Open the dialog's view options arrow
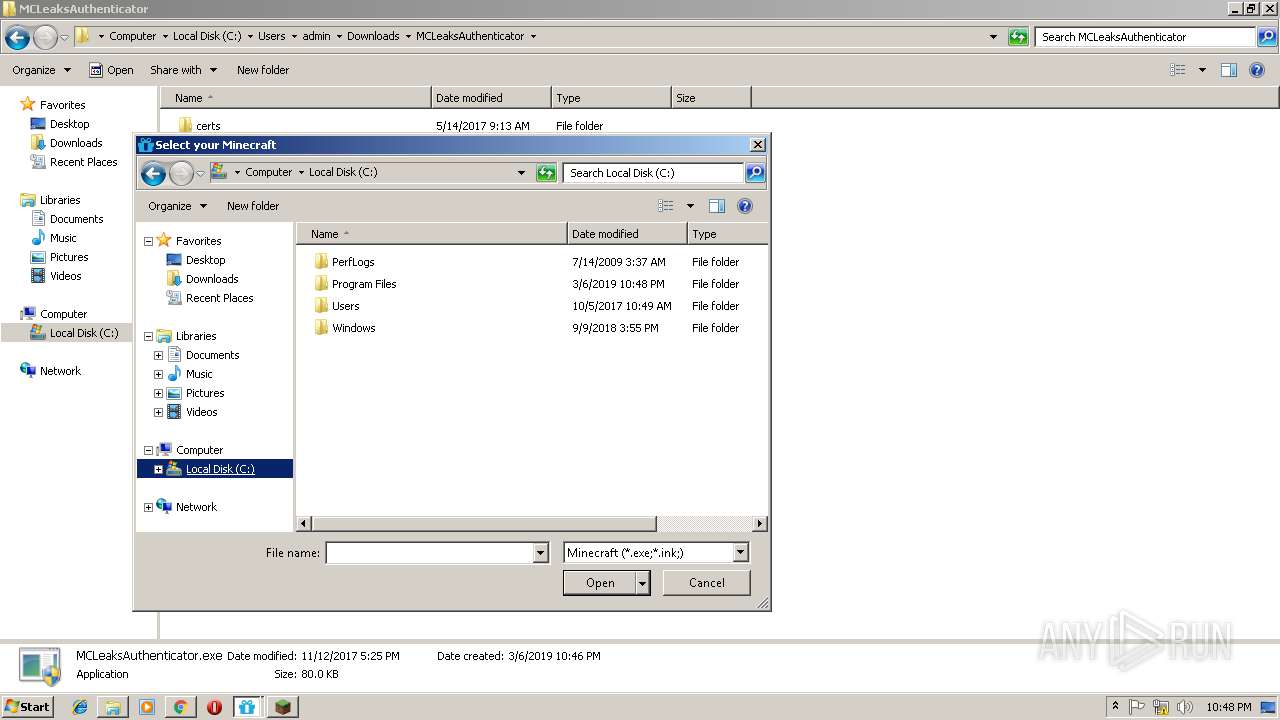Image resolution: width=1280 pixels, height=720 pixels. 690,206
